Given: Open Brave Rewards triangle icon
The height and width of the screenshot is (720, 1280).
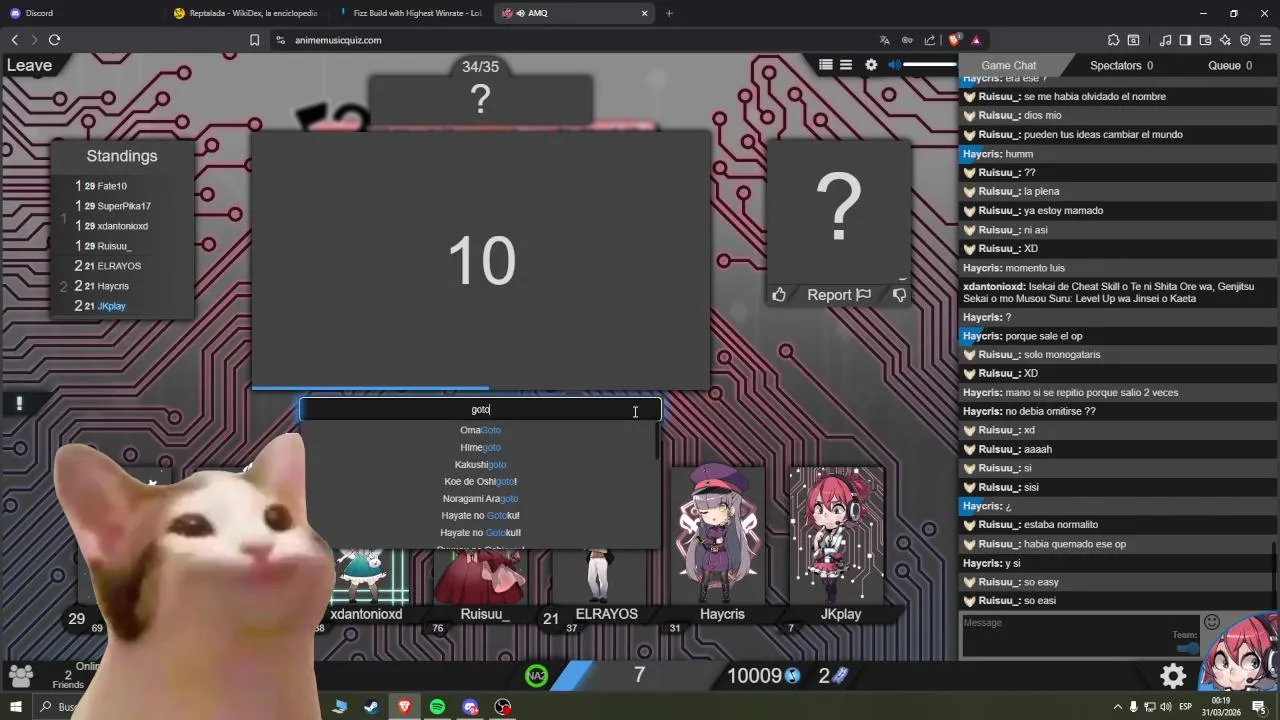Looking at the screenshot, I should point(976,40).
